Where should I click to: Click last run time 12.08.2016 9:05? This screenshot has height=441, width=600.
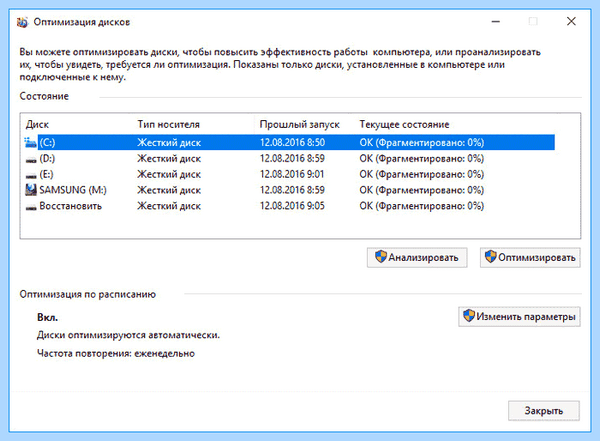[292, 206]
